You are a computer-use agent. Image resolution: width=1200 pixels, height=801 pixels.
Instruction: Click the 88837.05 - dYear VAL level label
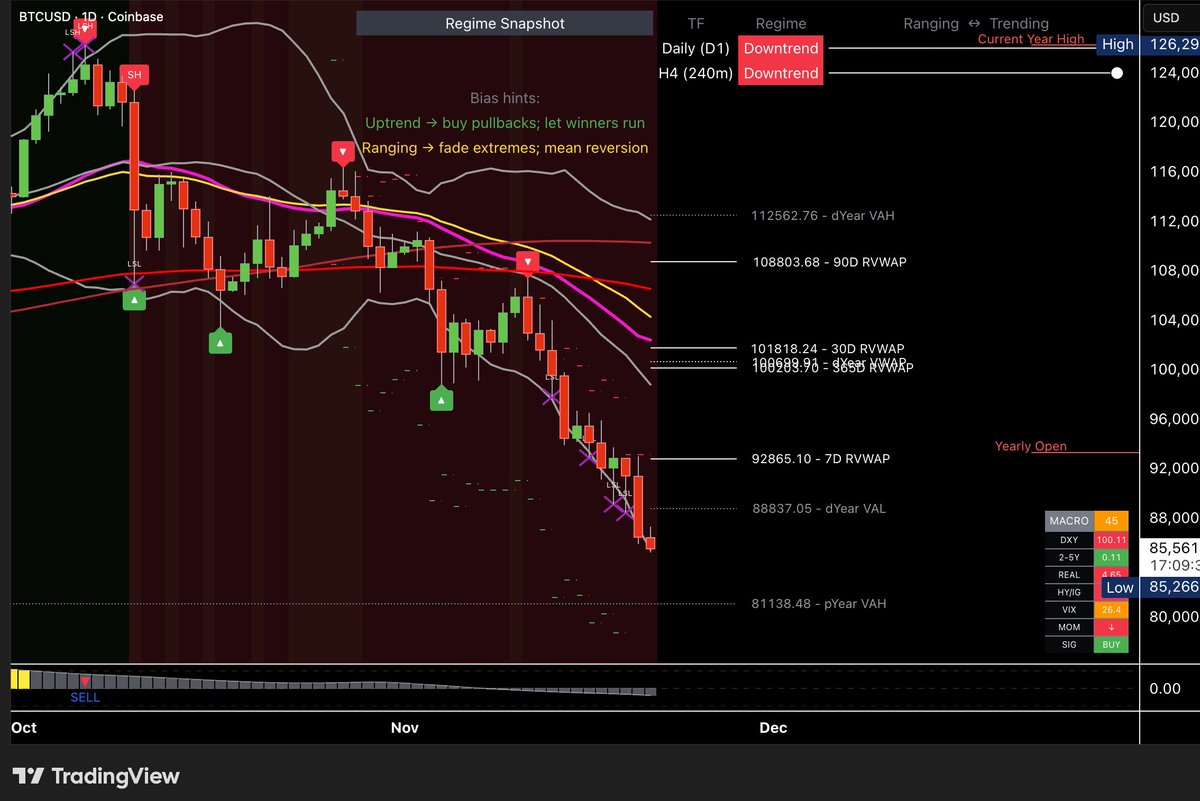pos(820,508)
